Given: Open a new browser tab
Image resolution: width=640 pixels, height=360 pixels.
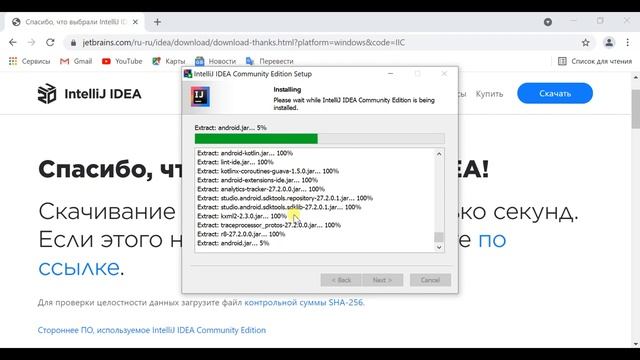Looking at the screenshot, I should (158, 22).
